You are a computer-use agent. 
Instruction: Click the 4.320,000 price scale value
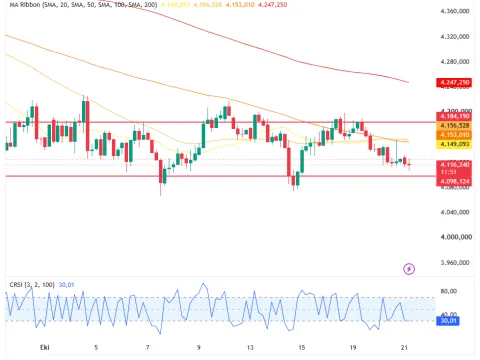point(455,36)
